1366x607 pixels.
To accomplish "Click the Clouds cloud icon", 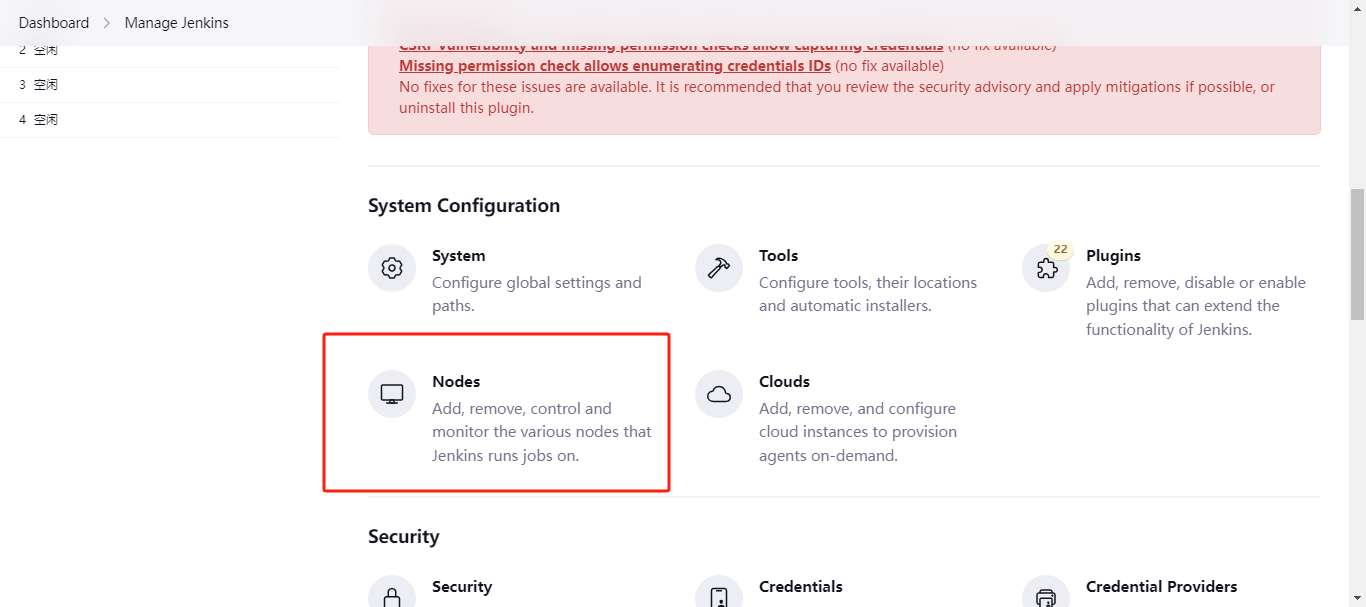I will [x=719, y=394].
